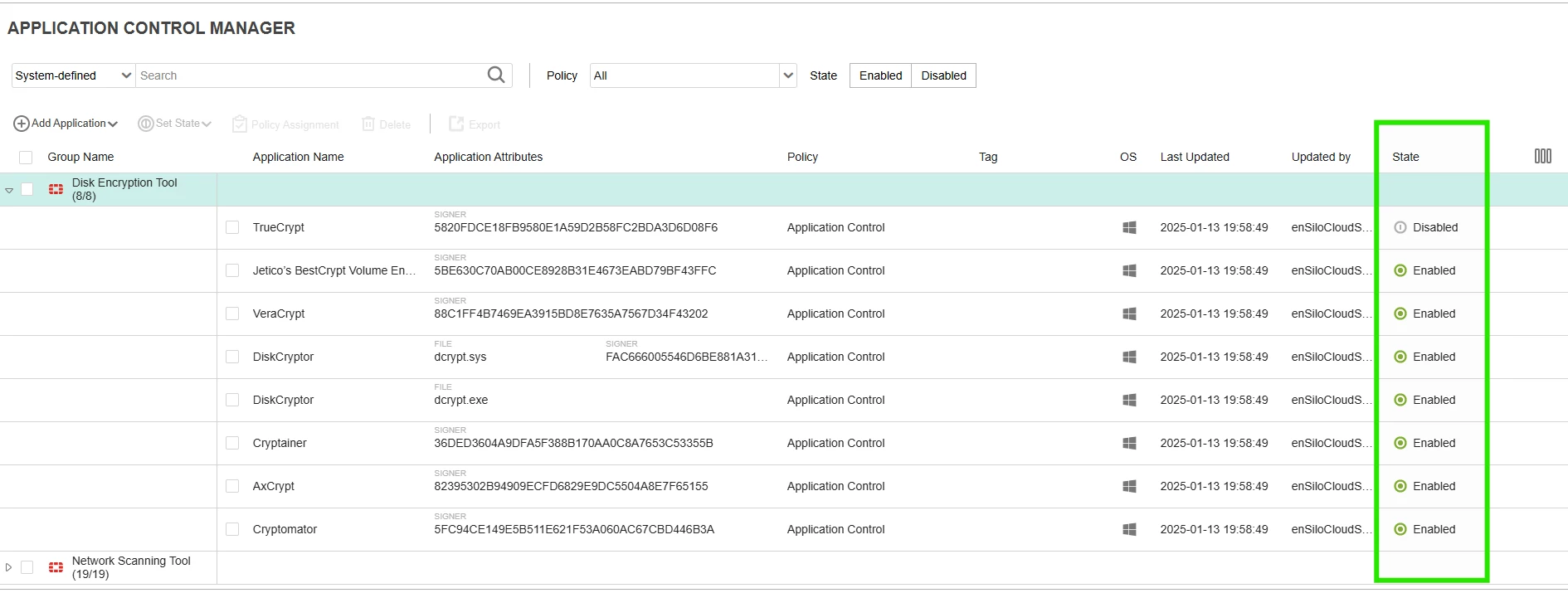1568x593 pixels.
Task: Click the Windows OS icon in Jetico's BestCrypt row
Action: [x=1129, y=270]
